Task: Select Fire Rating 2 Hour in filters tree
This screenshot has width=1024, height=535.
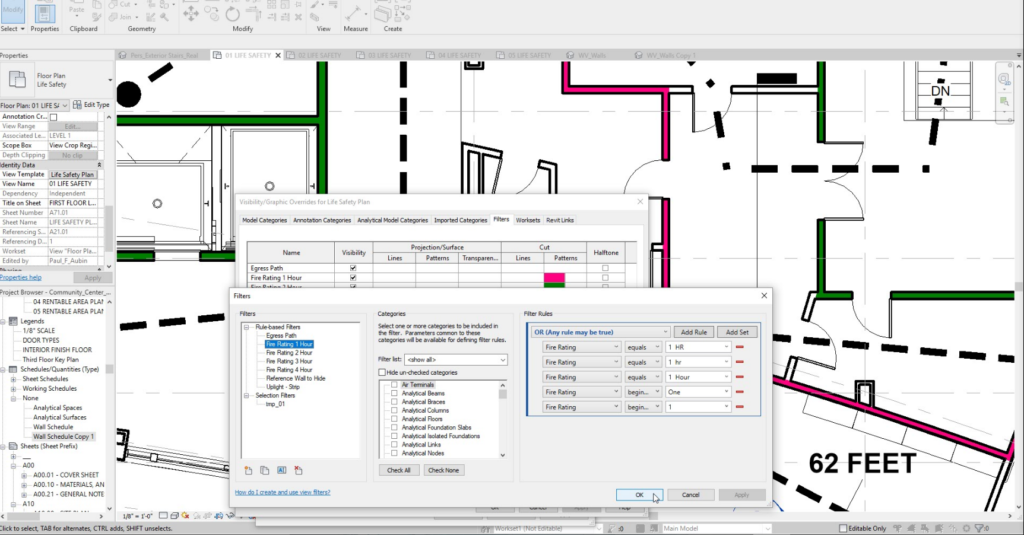Action: pyautogui.click(x=289, y=353)
